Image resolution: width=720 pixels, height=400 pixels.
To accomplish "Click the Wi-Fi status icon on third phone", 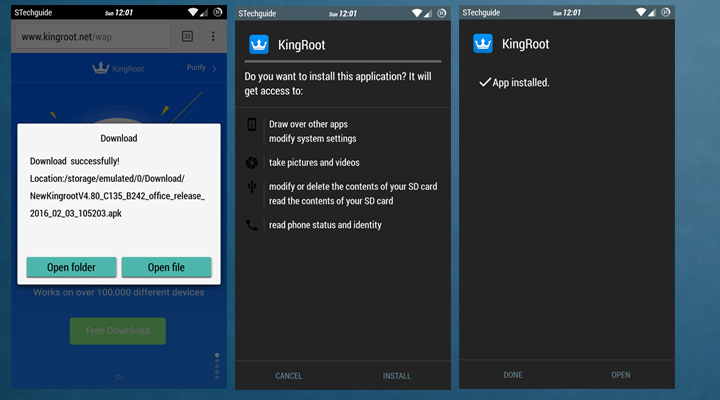I will pos(641,12).
